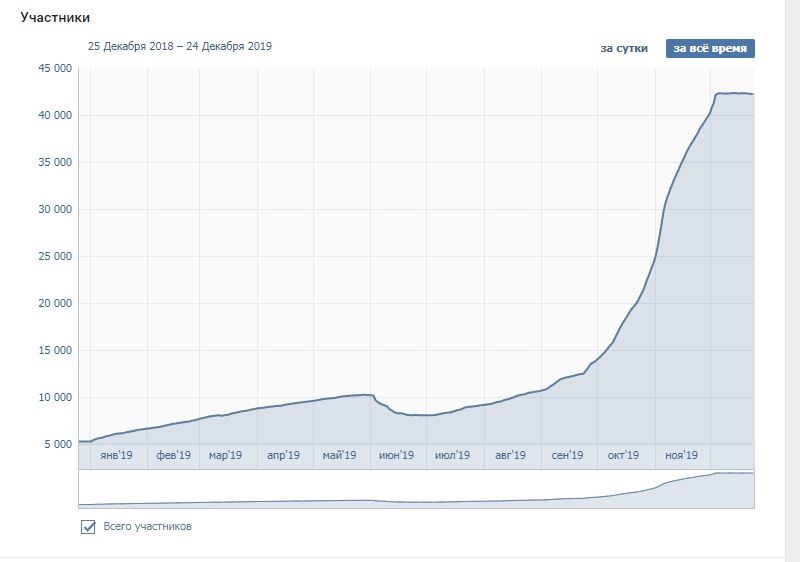
Task: Click the 'Участники' heading
Action: [x=55, y=17]
